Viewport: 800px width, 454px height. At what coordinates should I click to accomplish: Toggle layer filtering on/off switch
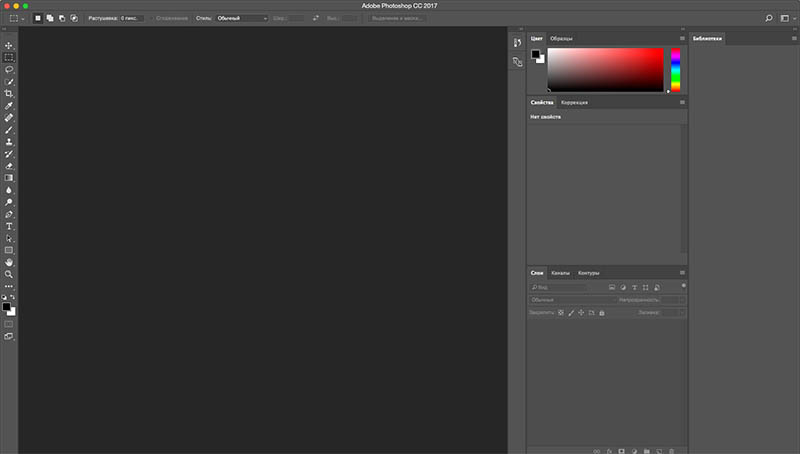pos(684,286)
